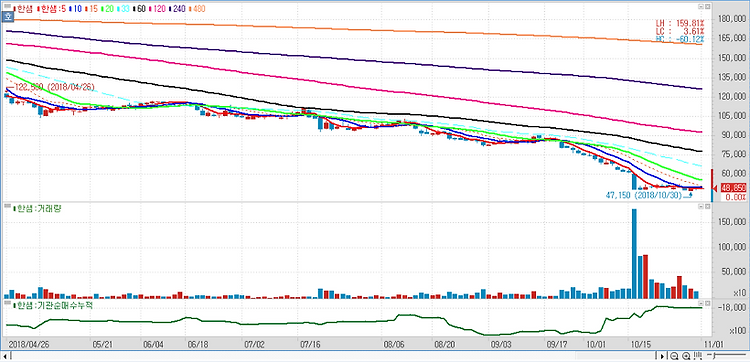Screen dimensions: 750x362
Task: Click the LC : 3.61% readout
Action: pos(680,31)
